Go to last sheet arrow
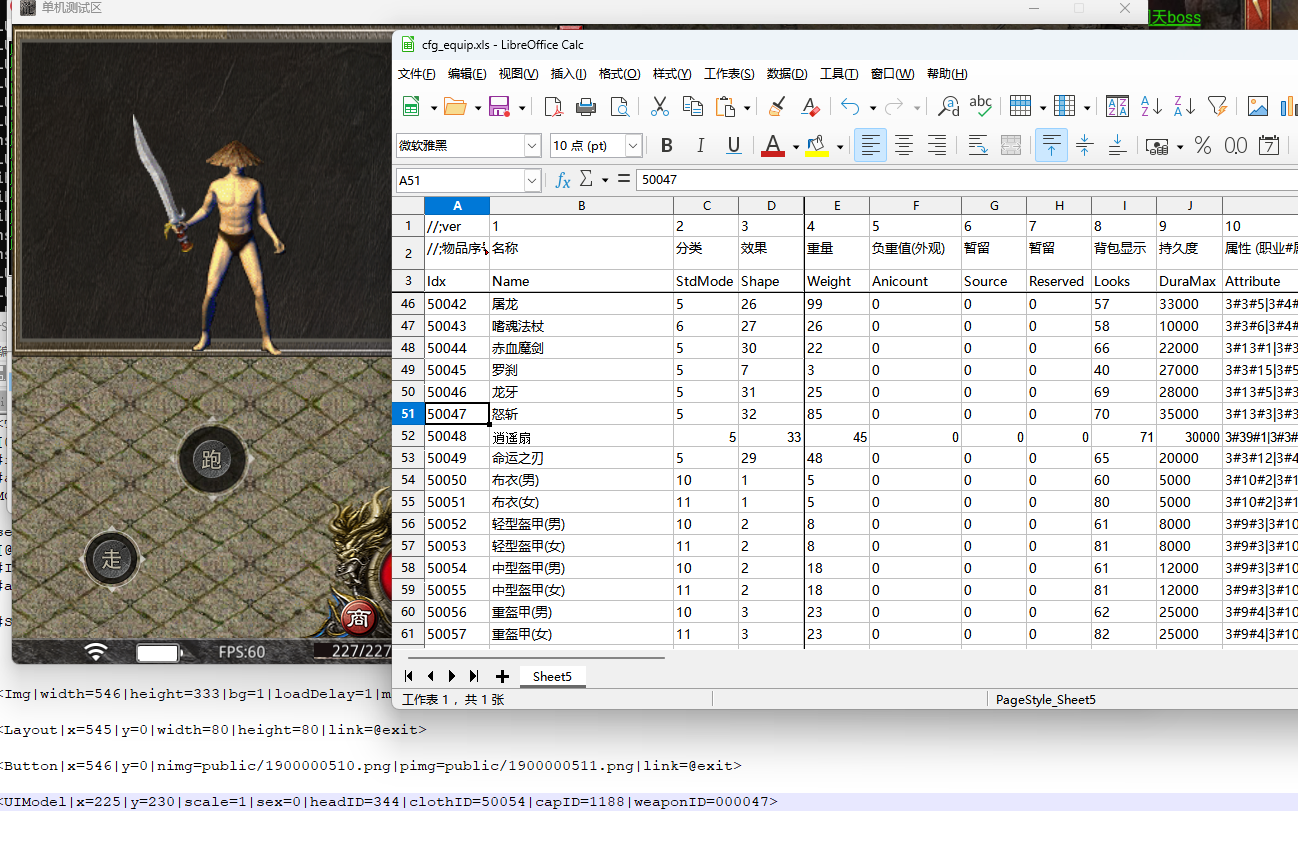The width and height of the screenshot is (1298, 856). point(474,677)
